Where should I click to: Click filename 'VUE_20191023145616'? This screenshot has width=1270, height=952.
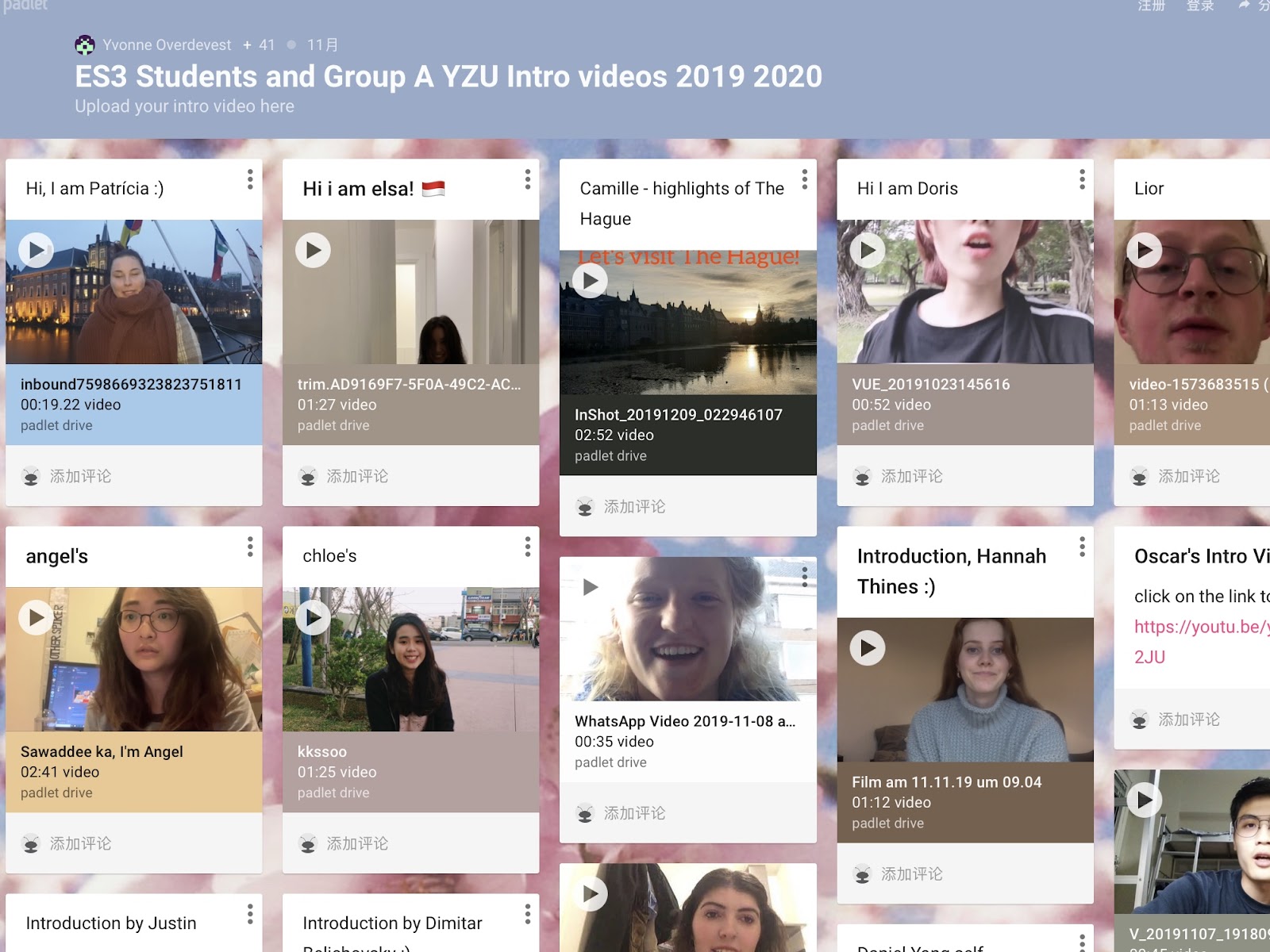pos(931,384)
